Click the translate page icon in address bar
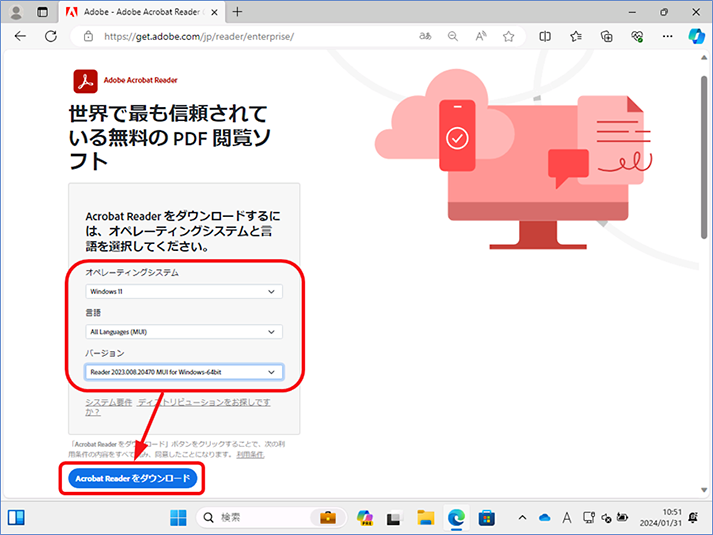The width and height of the screenshot is (713, 535). tap(425, 36)
